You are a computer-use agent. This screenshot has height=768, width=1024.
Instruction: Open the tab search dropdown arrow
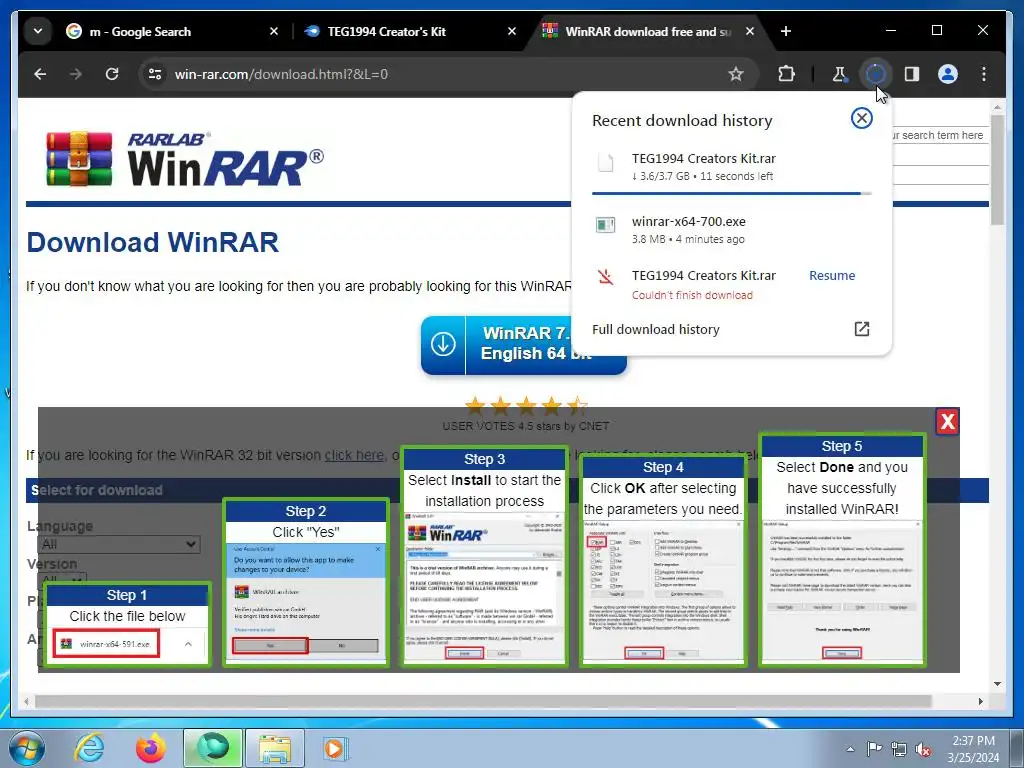tap(38, 31)
